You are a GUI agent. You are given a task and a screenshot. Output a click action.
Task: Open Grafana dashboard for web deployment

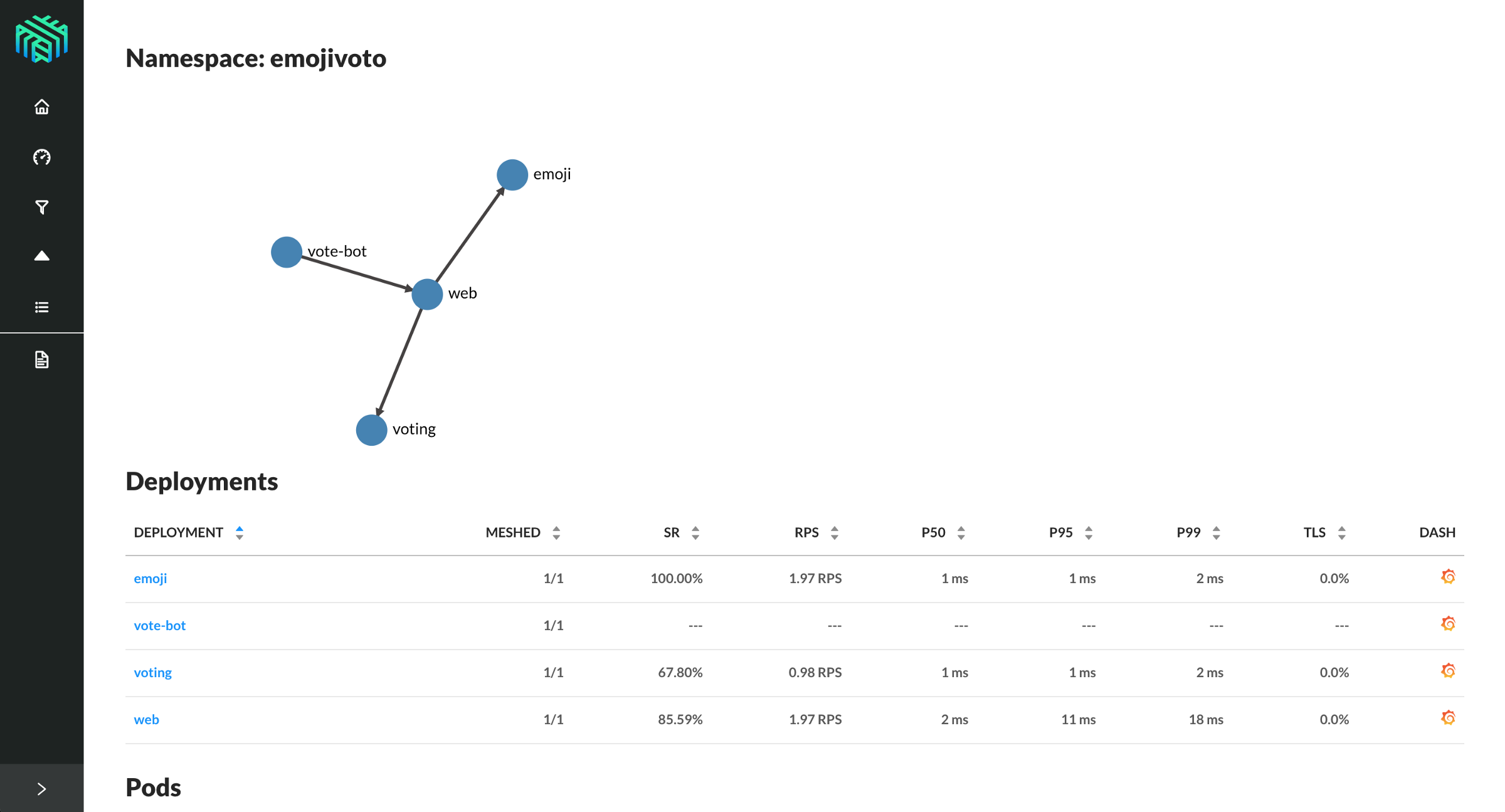[1448, 718]
